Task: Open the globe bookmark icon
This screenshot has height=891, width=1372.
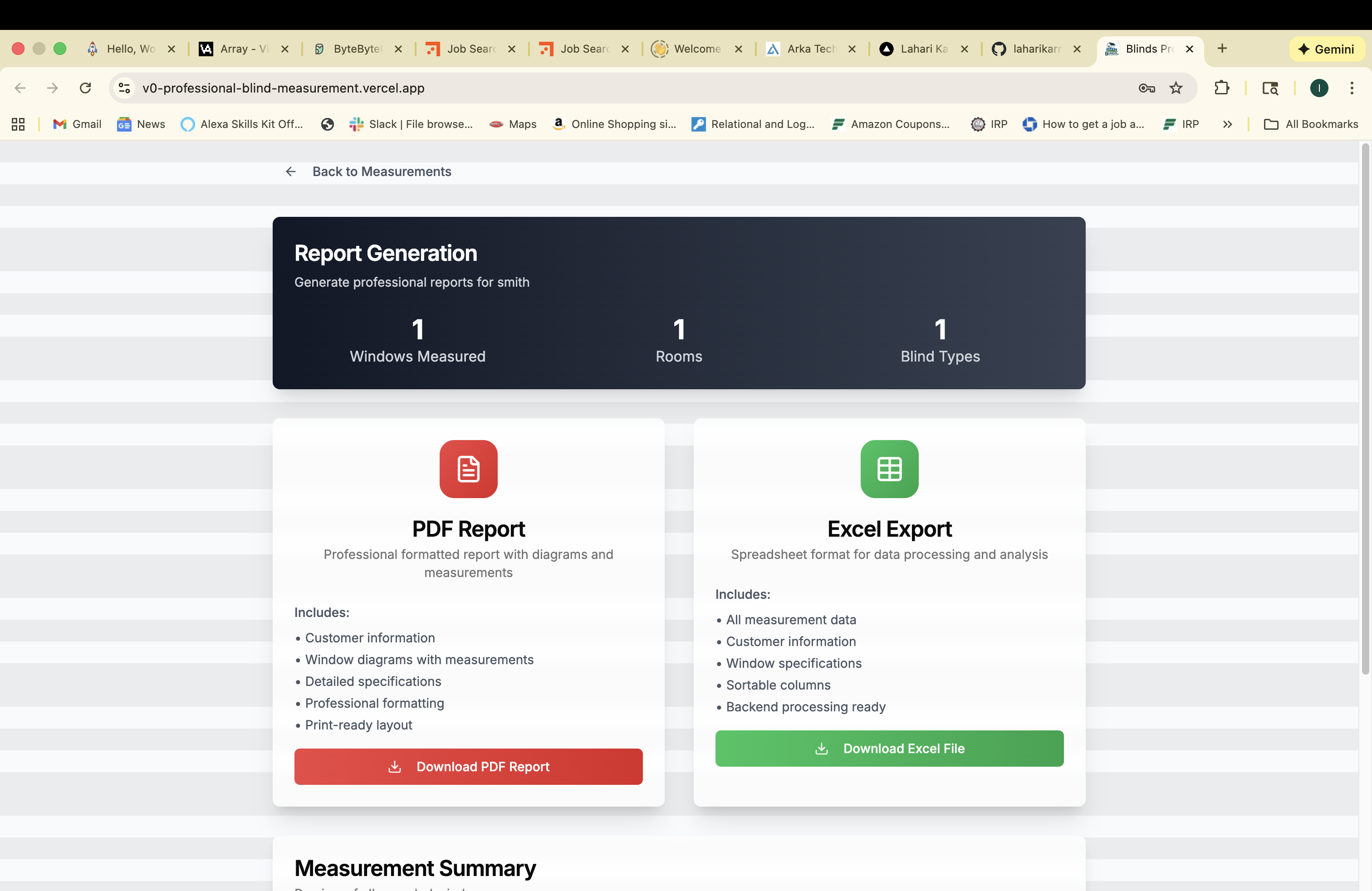Action: (327, 124)
